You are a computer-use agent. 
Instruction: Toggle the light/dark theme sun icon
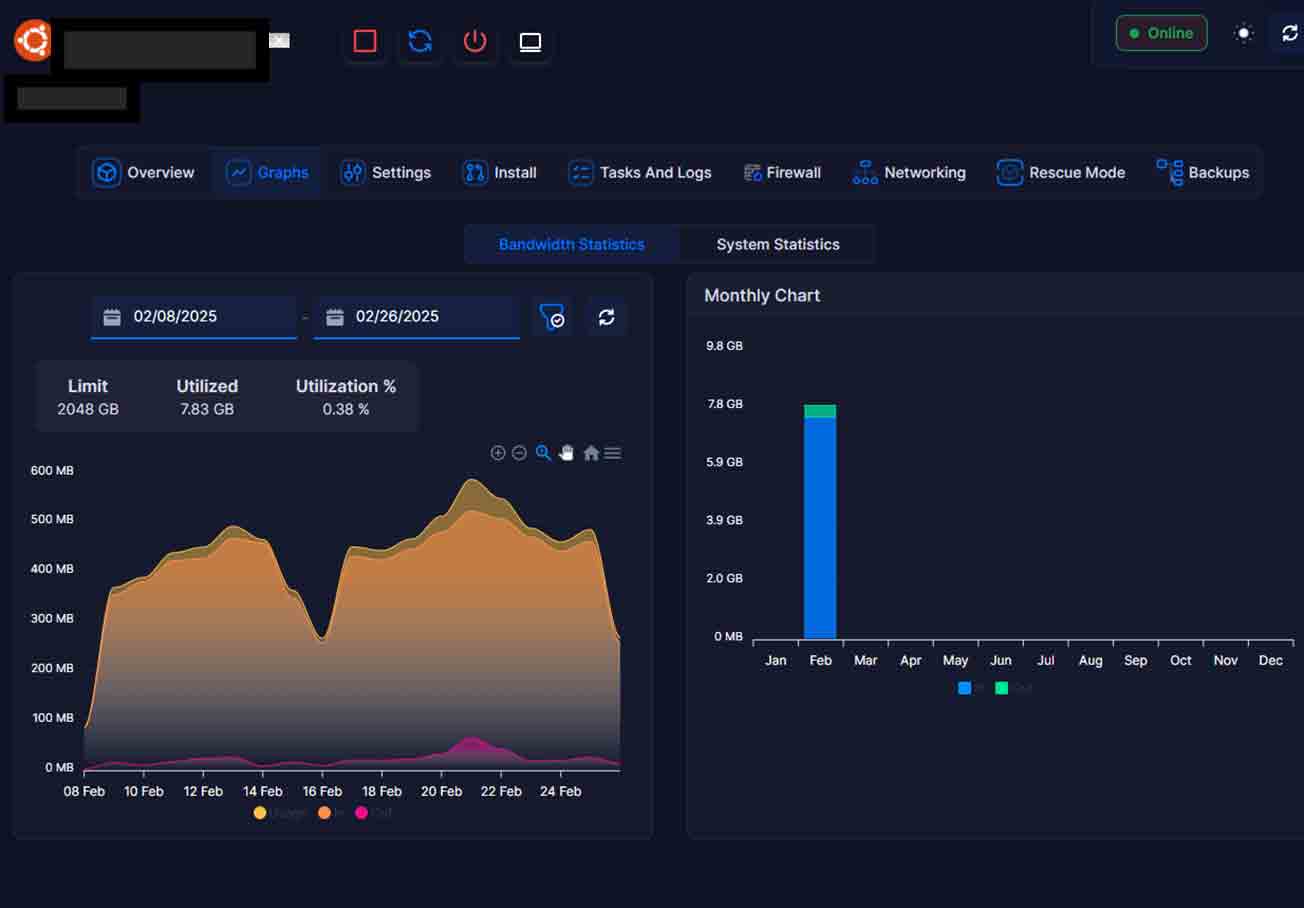[1243, 33]
